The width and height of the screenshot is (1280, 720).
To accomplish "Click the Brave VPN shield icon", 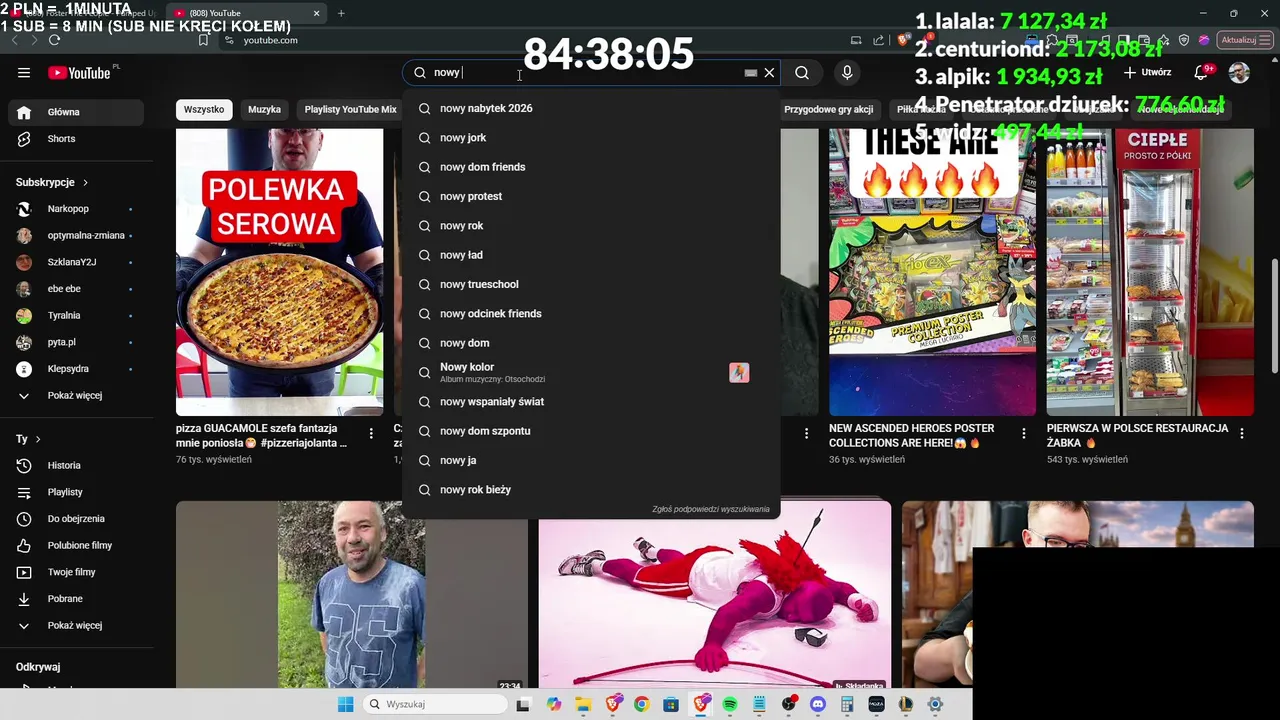I will coord(1184,40).
